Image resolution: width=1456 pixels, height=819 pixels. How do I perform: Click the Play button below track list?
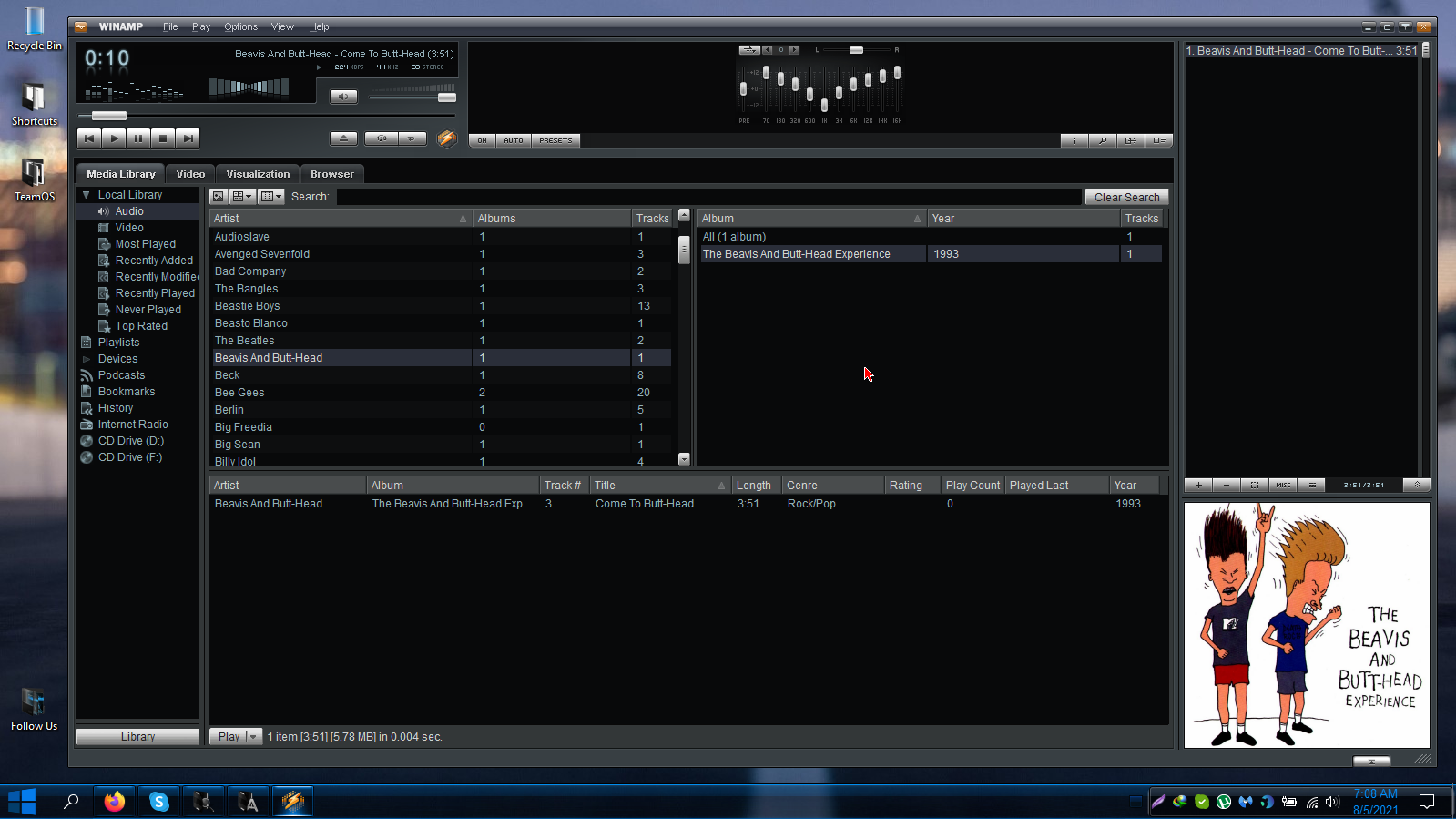click(x=229, y=737)
